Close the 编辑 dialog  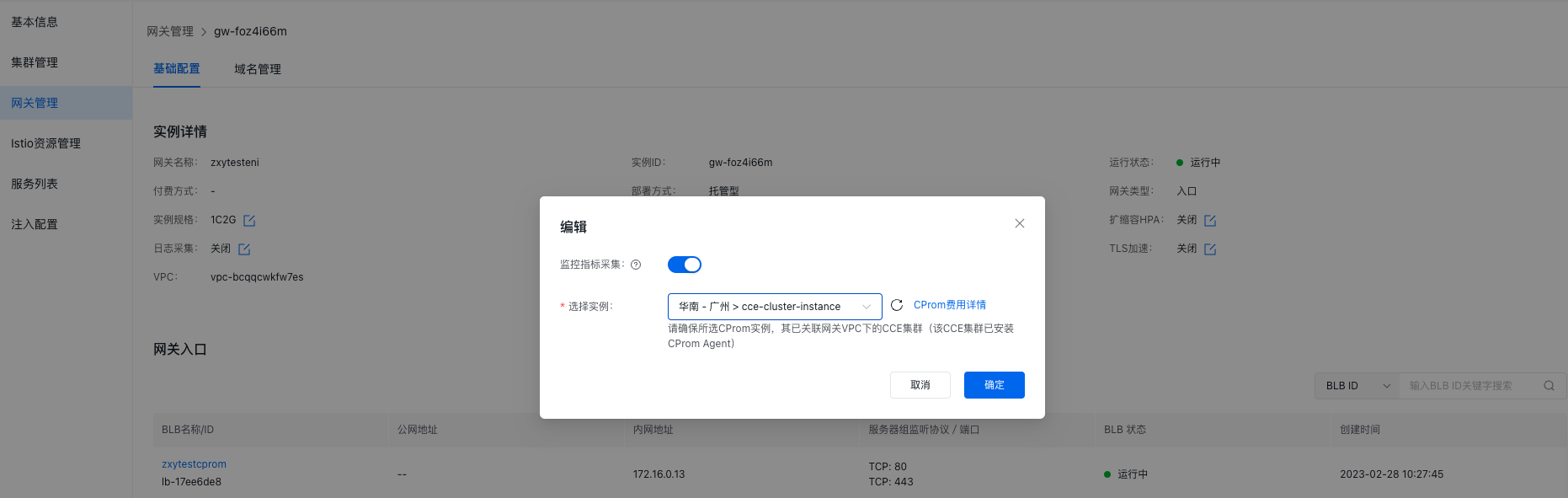click(x=1020, y=223)
